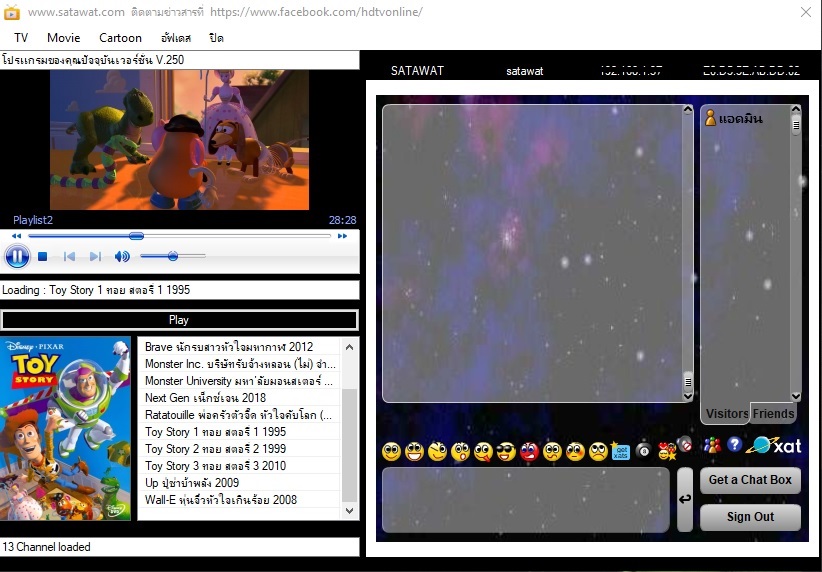Click down arrow of movie list scrollbar
Image resolution: width=822 pixels, height=572 pixels.
[350, 510]
